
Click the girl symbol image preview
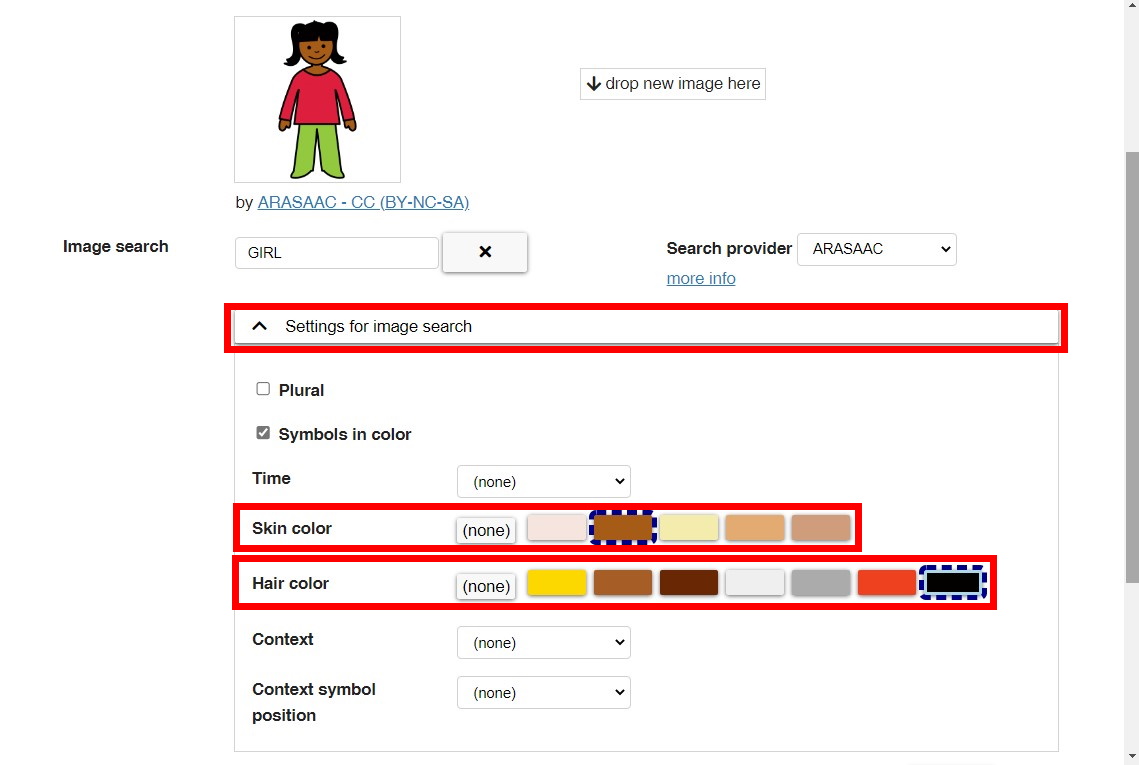point(317,100)
